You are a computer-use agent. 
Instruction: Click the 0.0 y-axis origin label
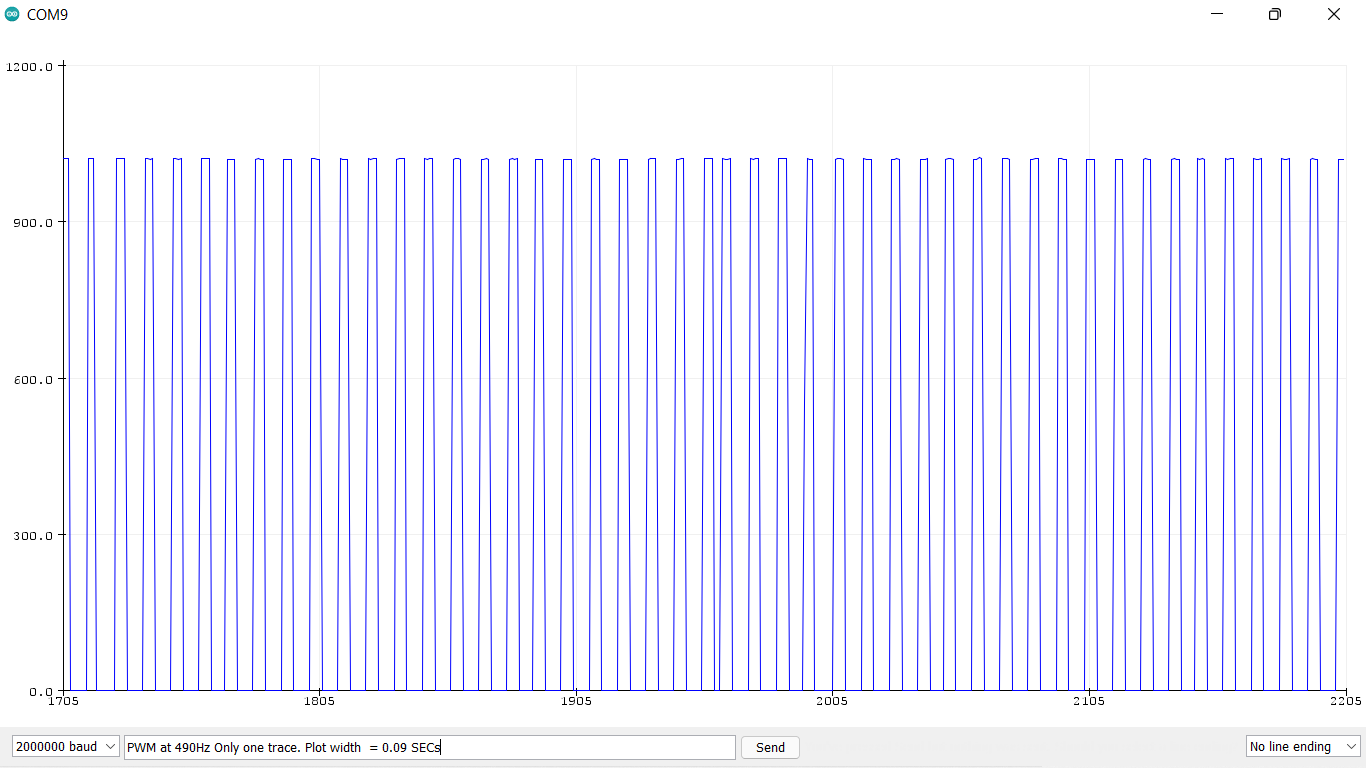[40, 691]
